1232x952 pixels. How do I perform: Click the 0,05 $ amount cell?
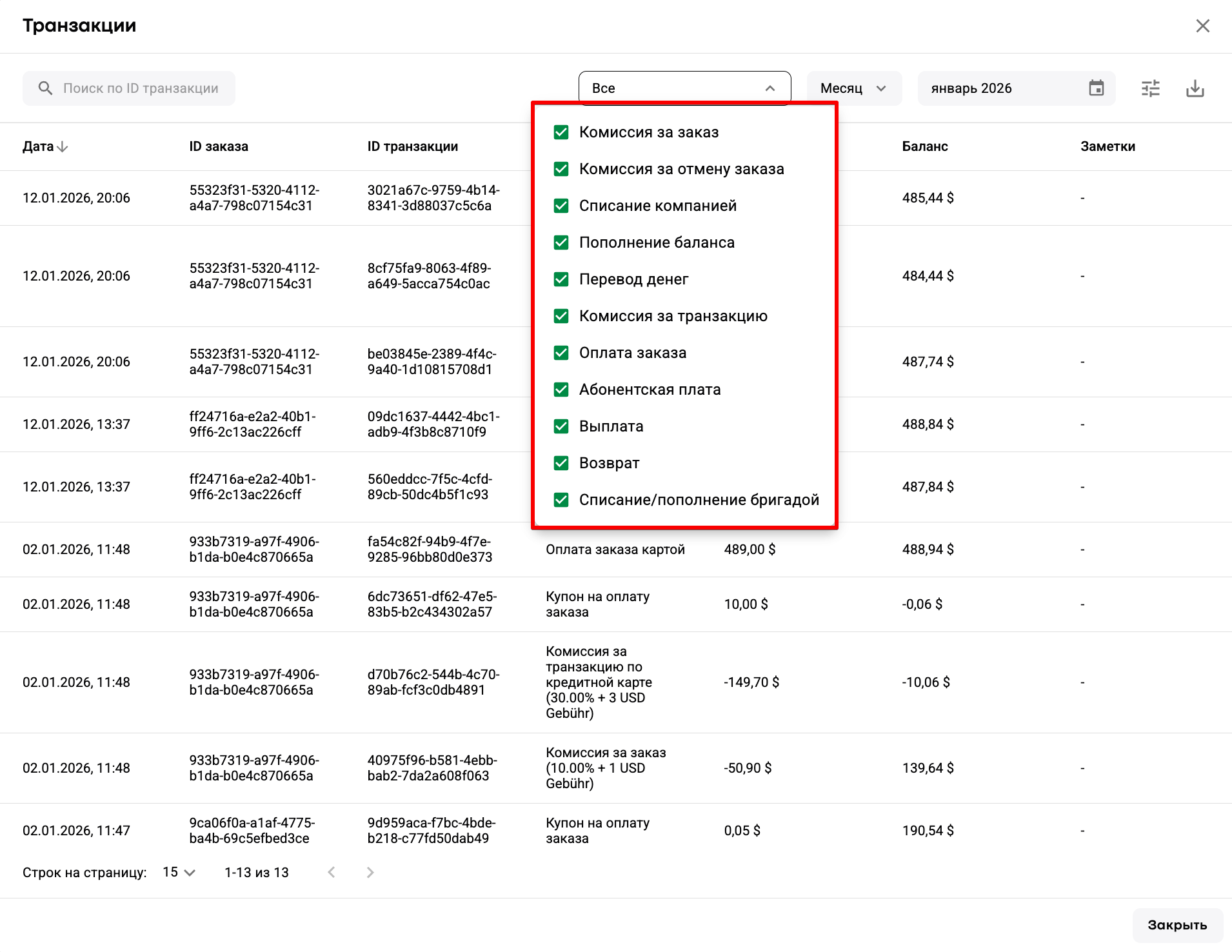742,831
